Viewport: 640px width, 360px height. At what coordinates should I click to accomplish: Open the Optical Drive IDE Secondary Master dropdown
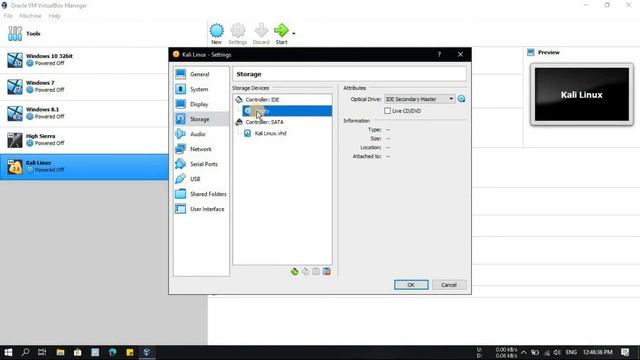click(420, 99)
